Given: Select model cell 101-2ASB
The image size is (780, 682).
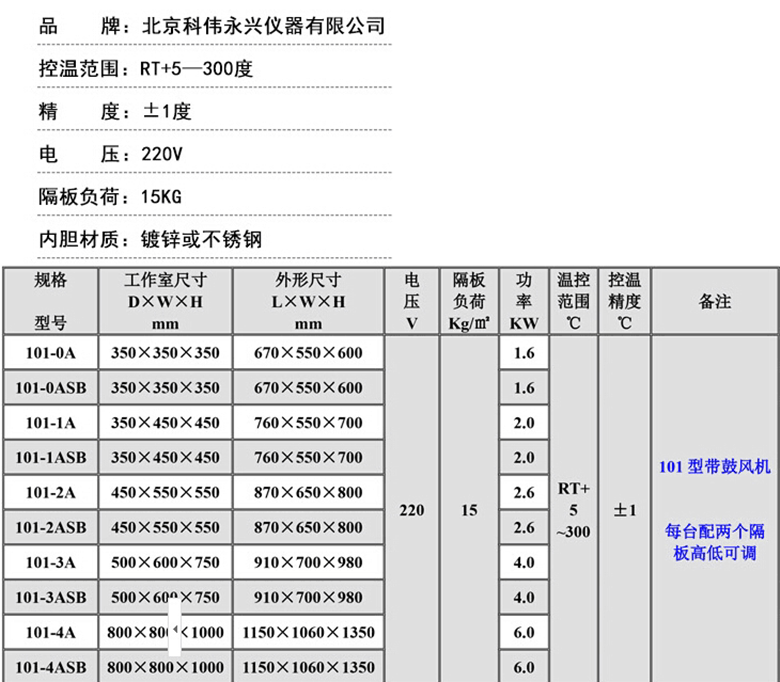Looking at the screenshot, I should tap(50, 527).
